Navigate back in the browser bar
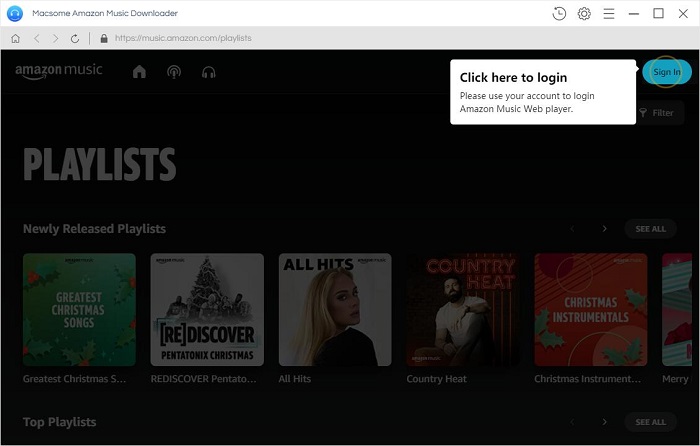Viewport: 700px width, 446px height. pos(37,38)
